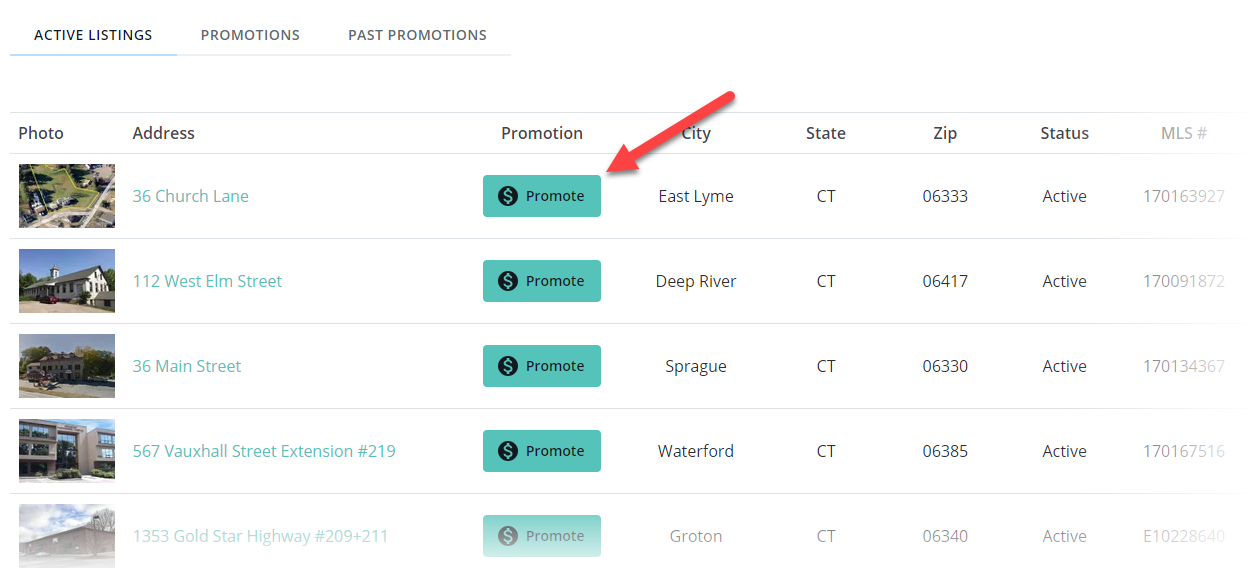Image resolution: width=1255 pixels, height=580 pixels.
Task: Click dollar icon in 36 Main Street row
Action: (x=508, y=366)
